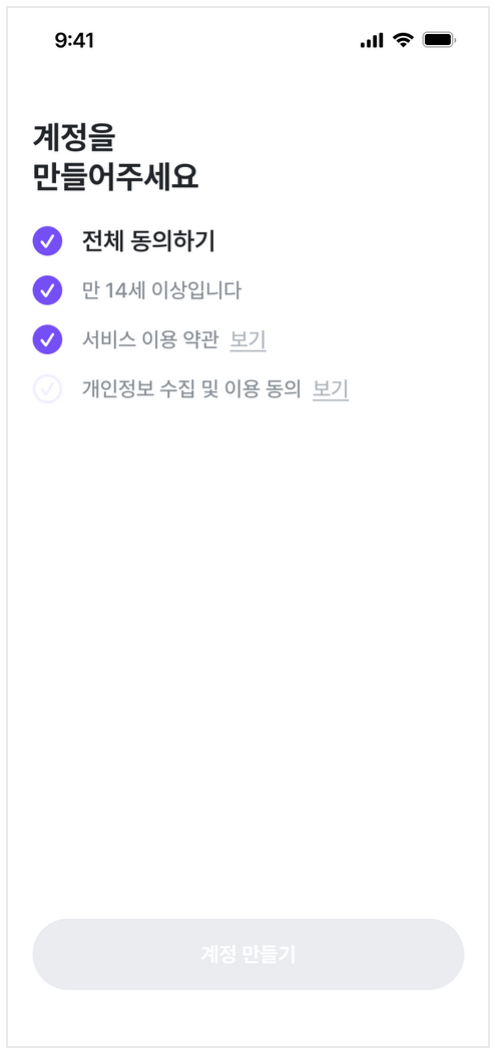Screen dimensions: 494x1058
Task: Toggle the 서비스 이용 약관 checkmark circle
Action: (47, 340)
